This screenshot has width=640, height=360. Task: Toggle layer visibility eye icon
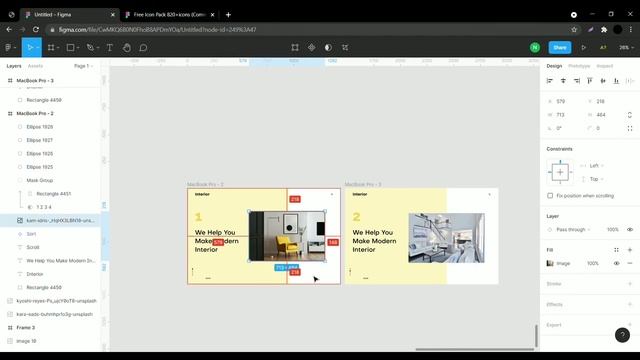pyautogui.click(x=630, y=229)
